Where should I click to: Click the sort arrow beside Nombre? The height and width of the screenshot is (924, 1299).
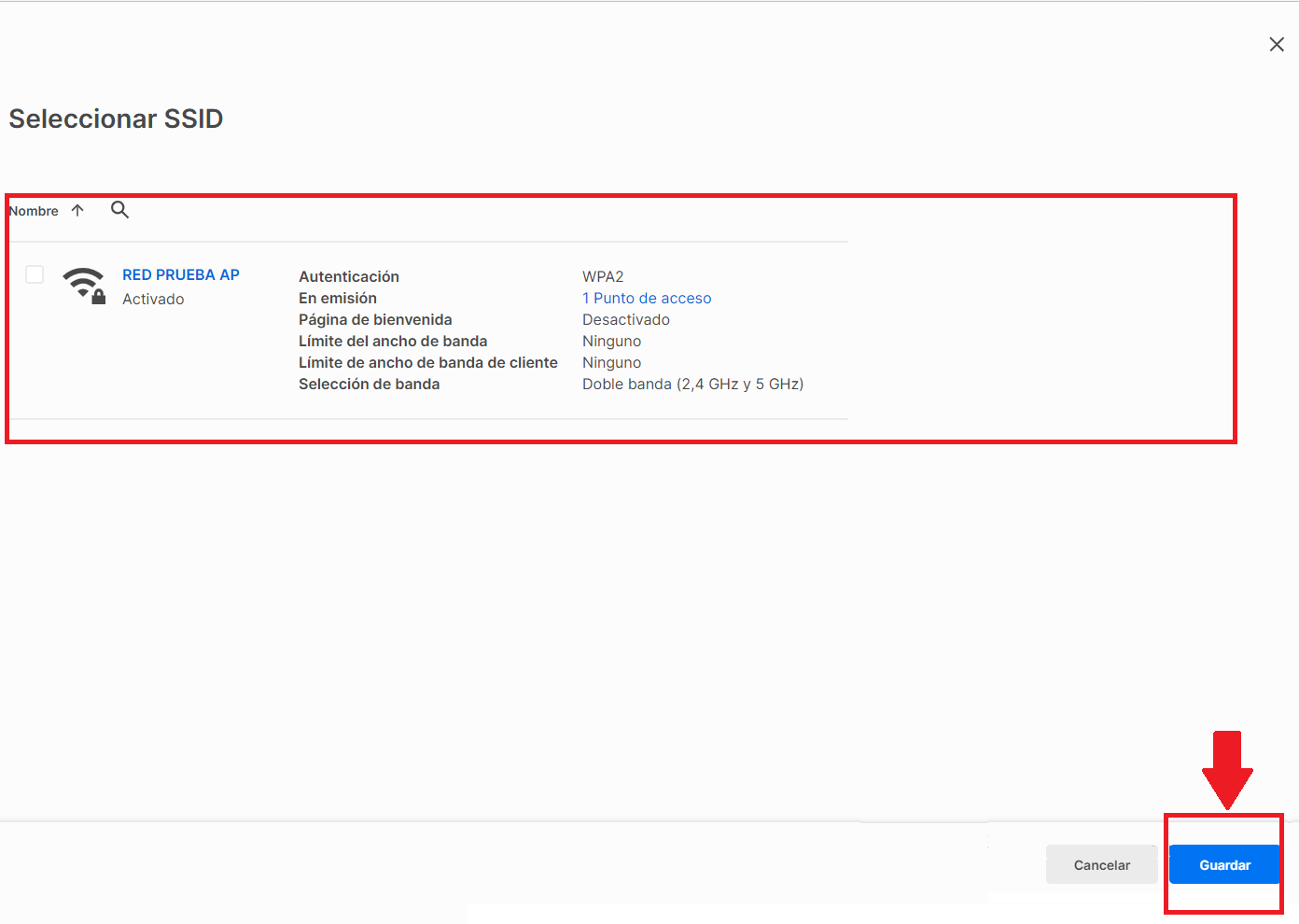[x=77, y=211]
